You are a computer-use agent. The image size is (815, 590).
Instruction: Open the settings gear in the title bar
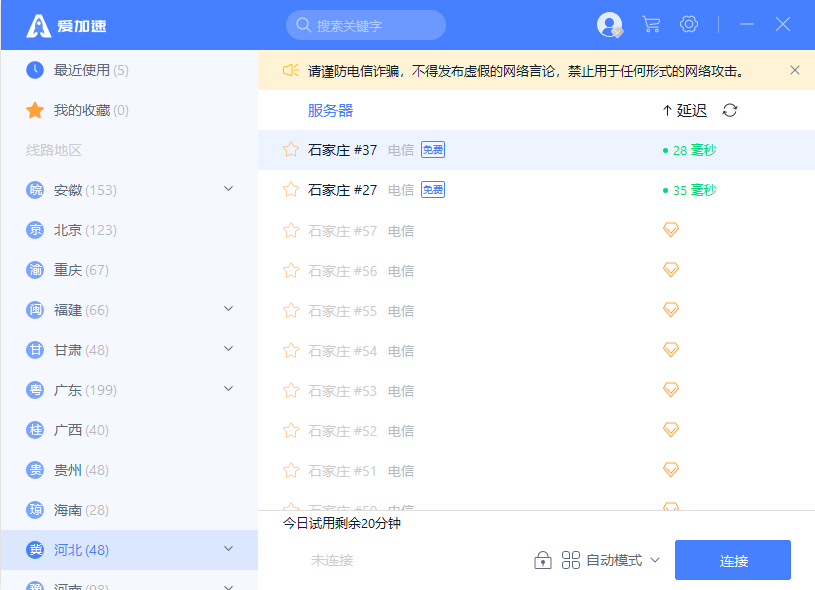(689, 24)
